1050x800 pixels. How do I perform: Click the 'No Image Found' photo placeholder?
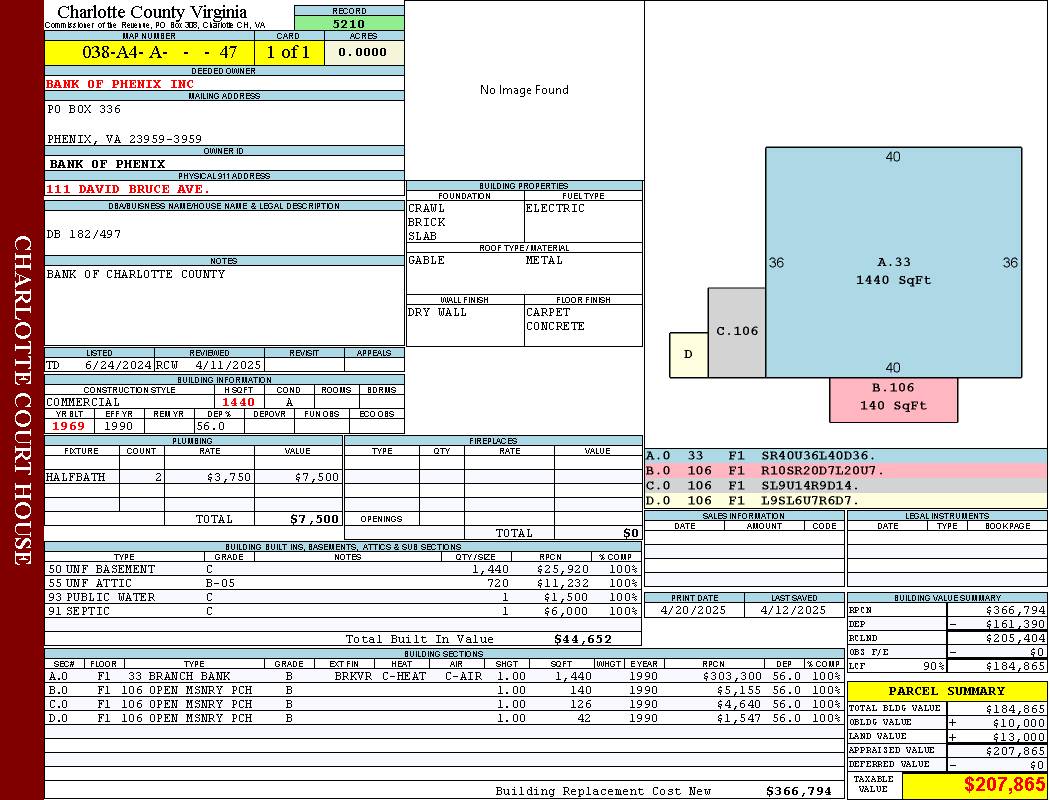coord(524,90)
